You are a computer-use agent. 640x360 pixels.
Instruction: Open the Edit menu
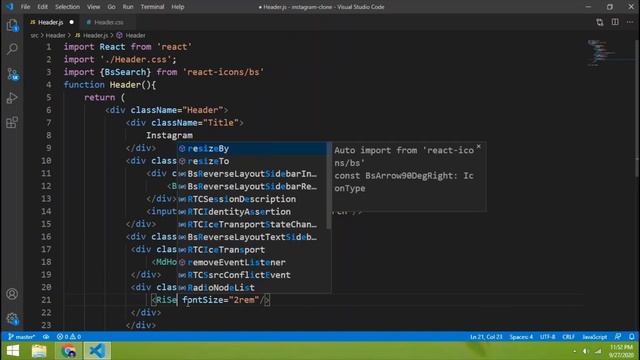click(42, 7)
